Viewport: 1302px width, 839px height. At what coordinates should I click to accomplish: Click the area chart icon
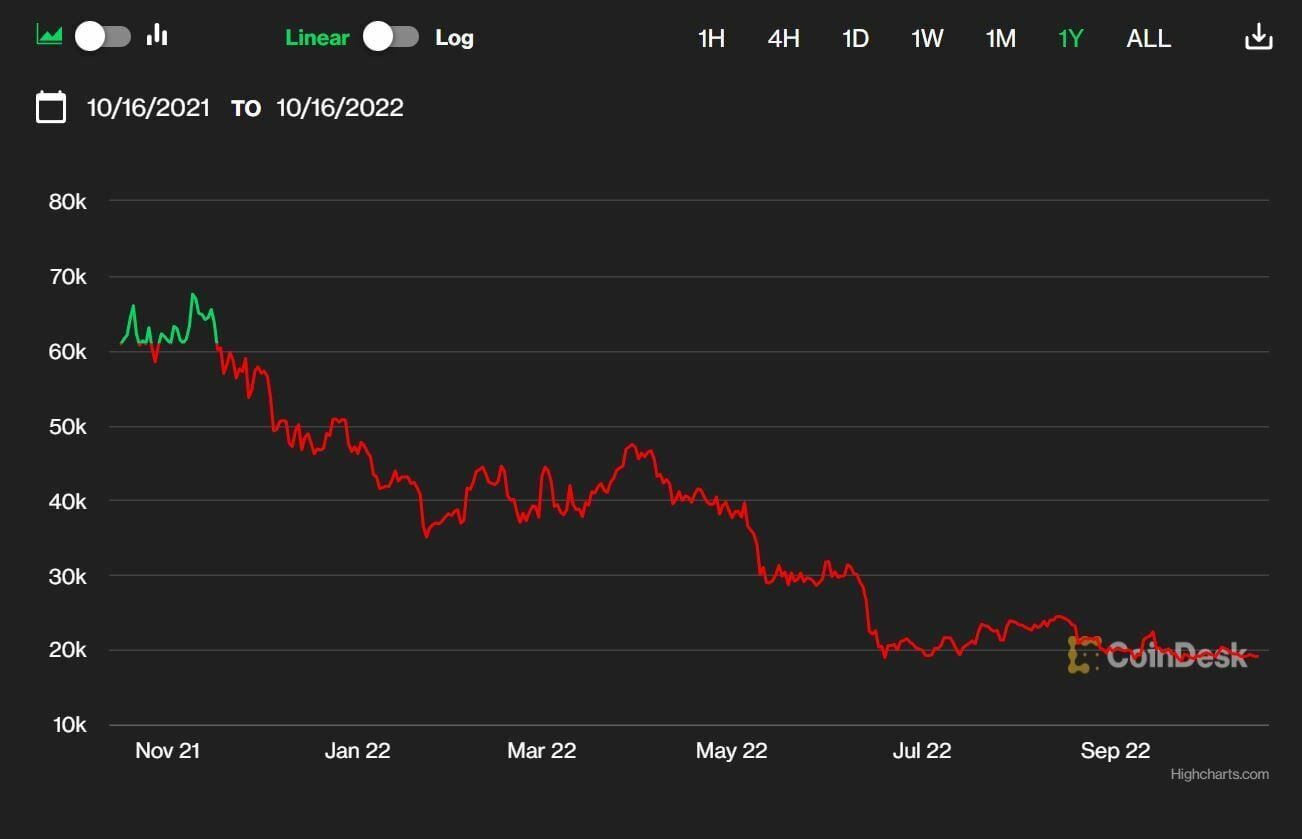pos(49,36)
